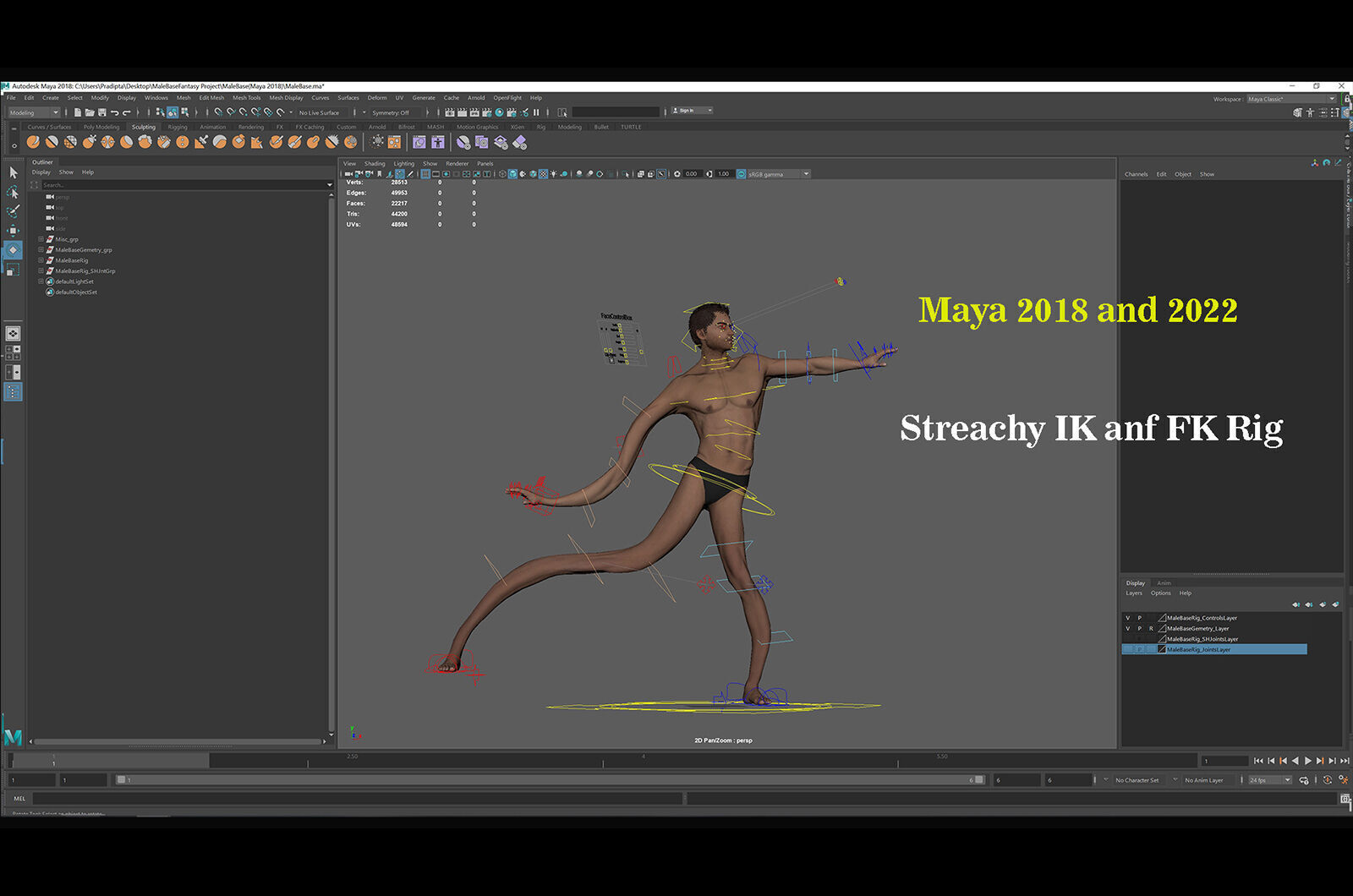The width and height of the screenshot is (1353, 896).
Task: Click the first orange Sculpt brush icon
Action: [x=33, y=142]
